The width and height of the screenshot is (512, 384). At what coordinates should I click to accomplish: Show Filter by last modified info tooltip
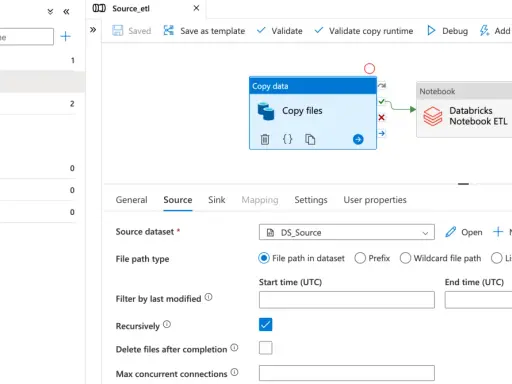(x=208, y=297)
